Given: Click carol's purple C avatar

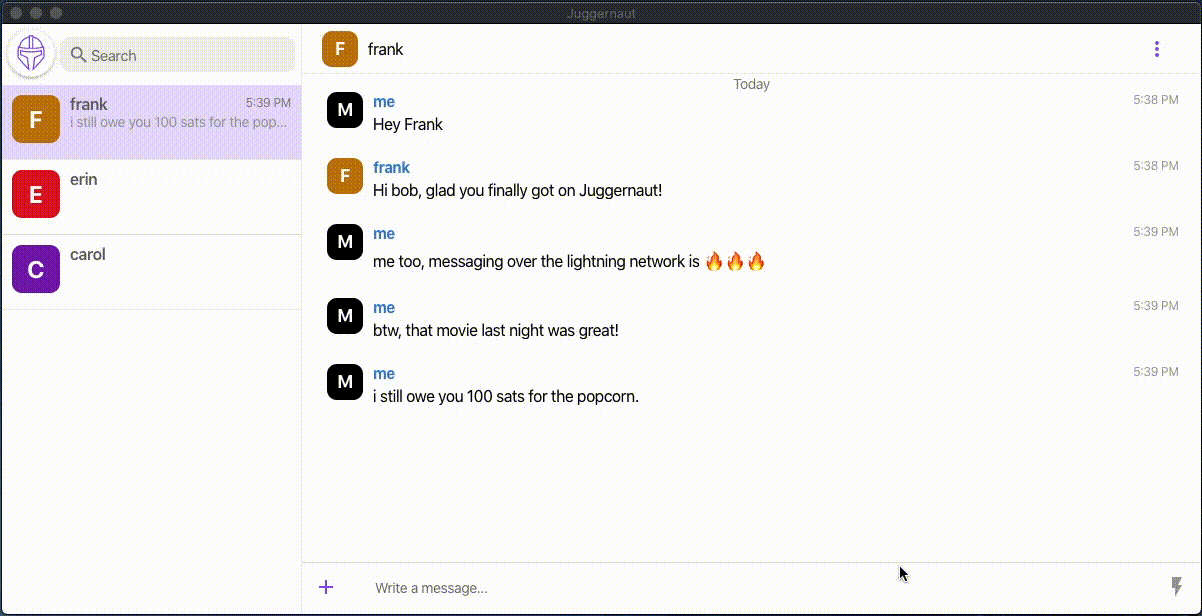Looking at the screenshot, I should pyautogui.click(x=36, y=269).
